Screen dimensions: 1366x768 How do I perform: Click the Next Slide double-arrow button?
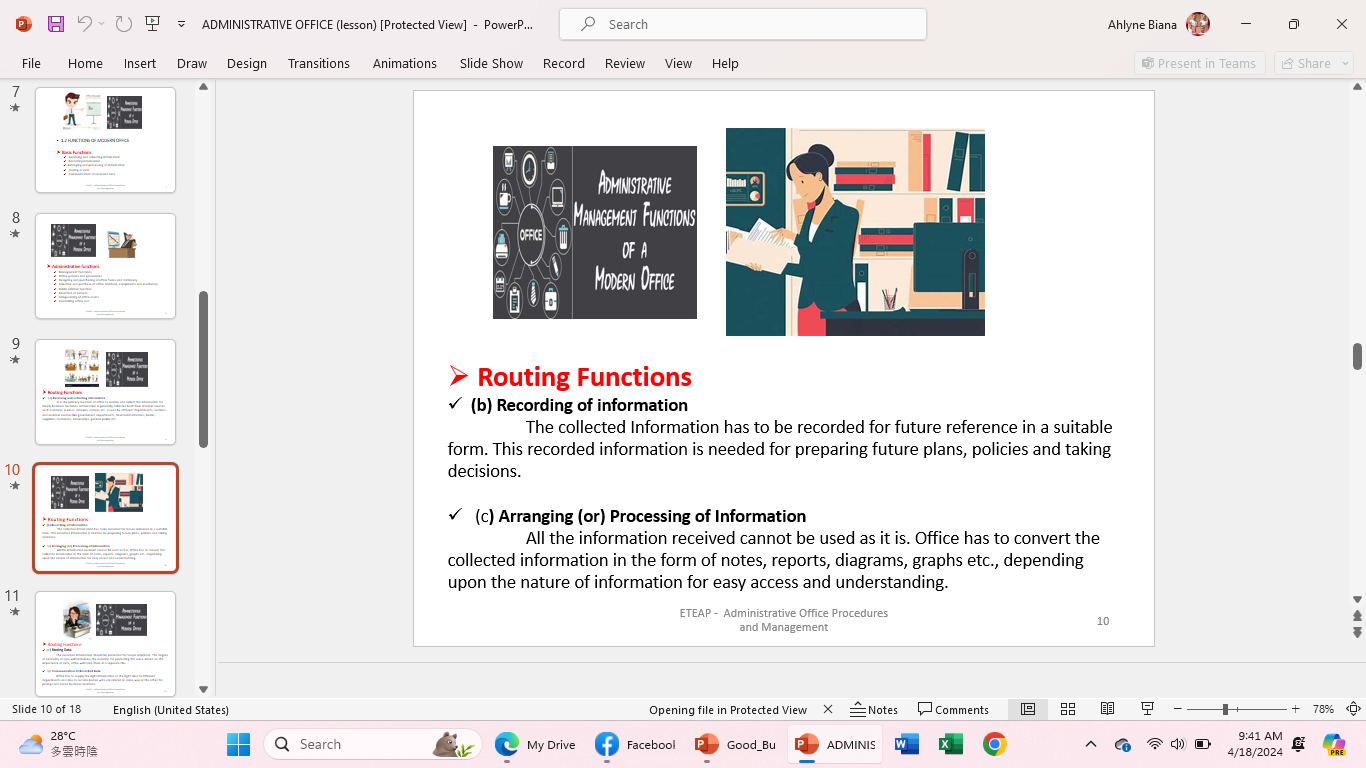[1357, 633]
